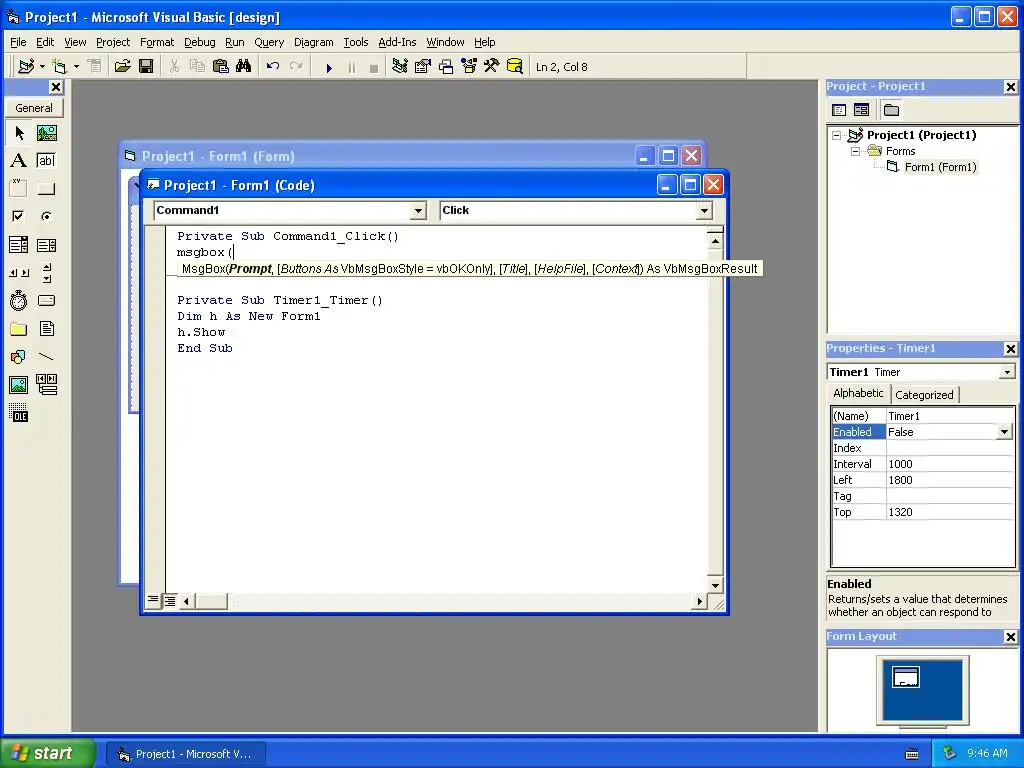Click the Find binoculars icon

click(244, 67)
